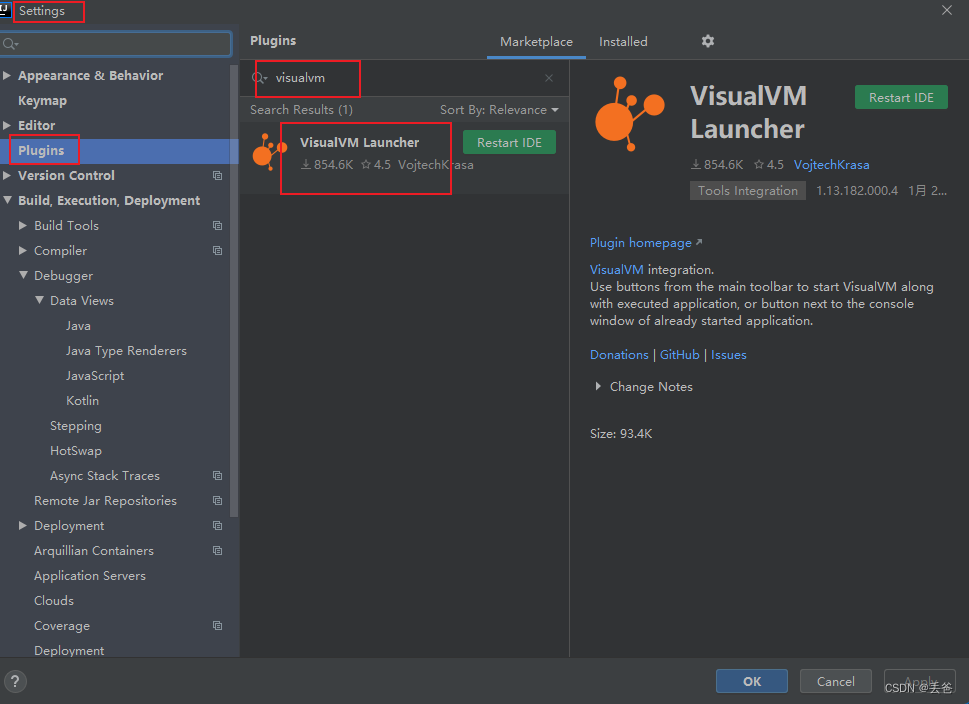Open the Donations link

coord(619,355)
